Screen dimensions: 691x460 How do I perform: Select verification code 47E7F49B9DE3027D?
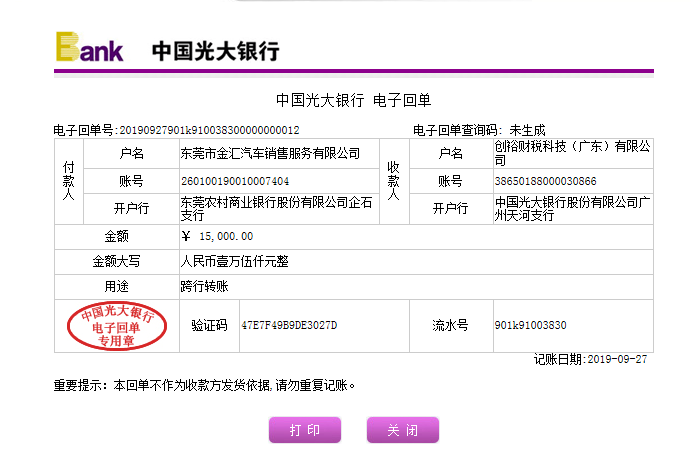289,326
